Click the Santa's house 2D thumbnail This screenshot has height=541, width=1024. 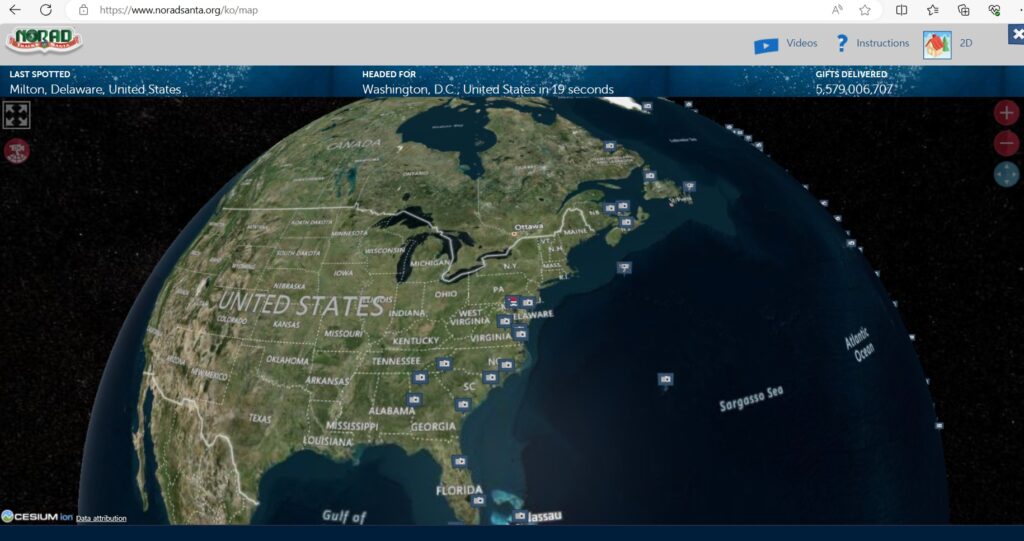[x=936, y=45]
